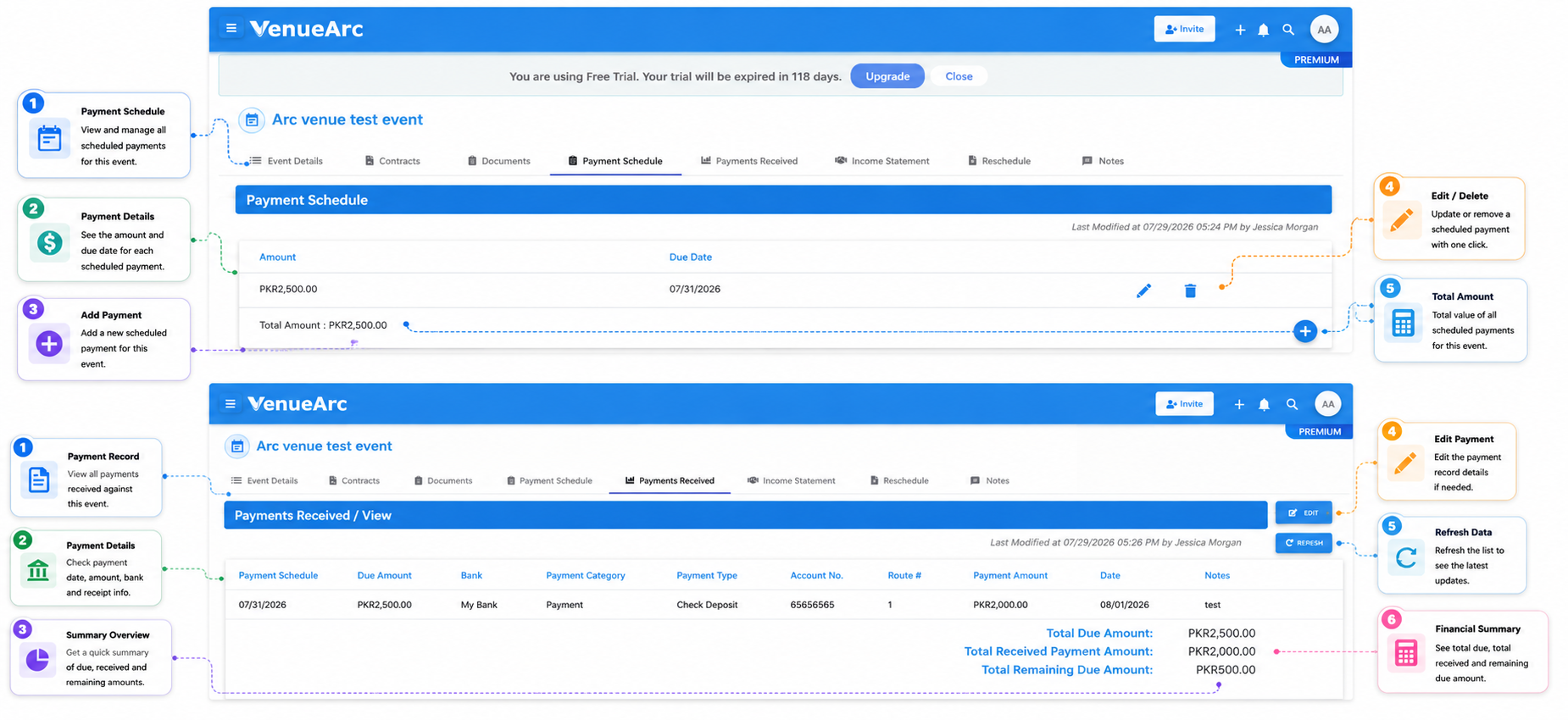This screenshot has height=720, width=1568.
Task: Click the Account No. column header
Action: [x=816, y=575]
